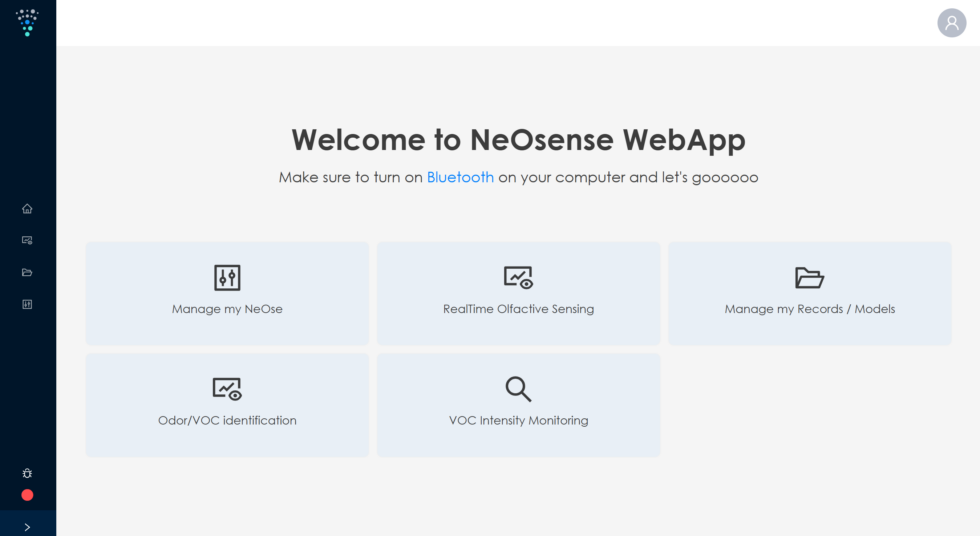Click the magnifier icon for VOC Intensity
Screen dimensions: 980x536
tap(518, 389)
